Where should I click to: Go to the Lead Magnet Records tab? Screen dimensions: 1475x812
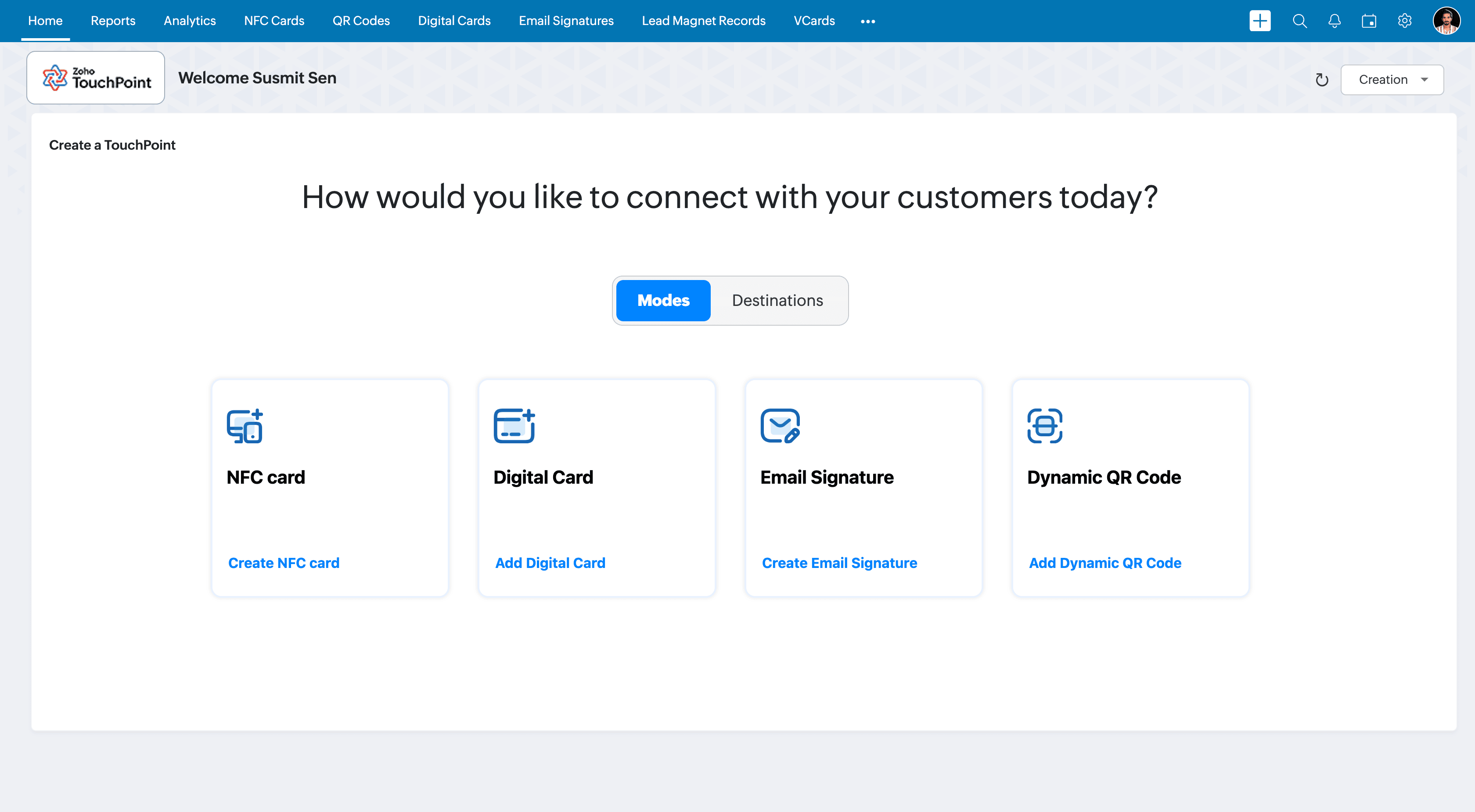703,21
